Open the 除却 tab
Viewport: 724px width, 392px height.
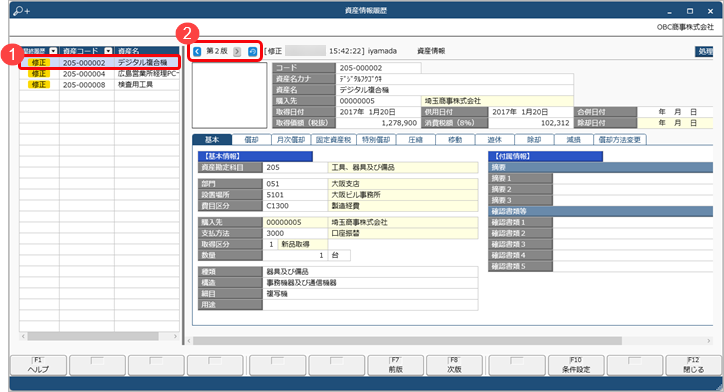pyautogui.click(x=534, y=139)
